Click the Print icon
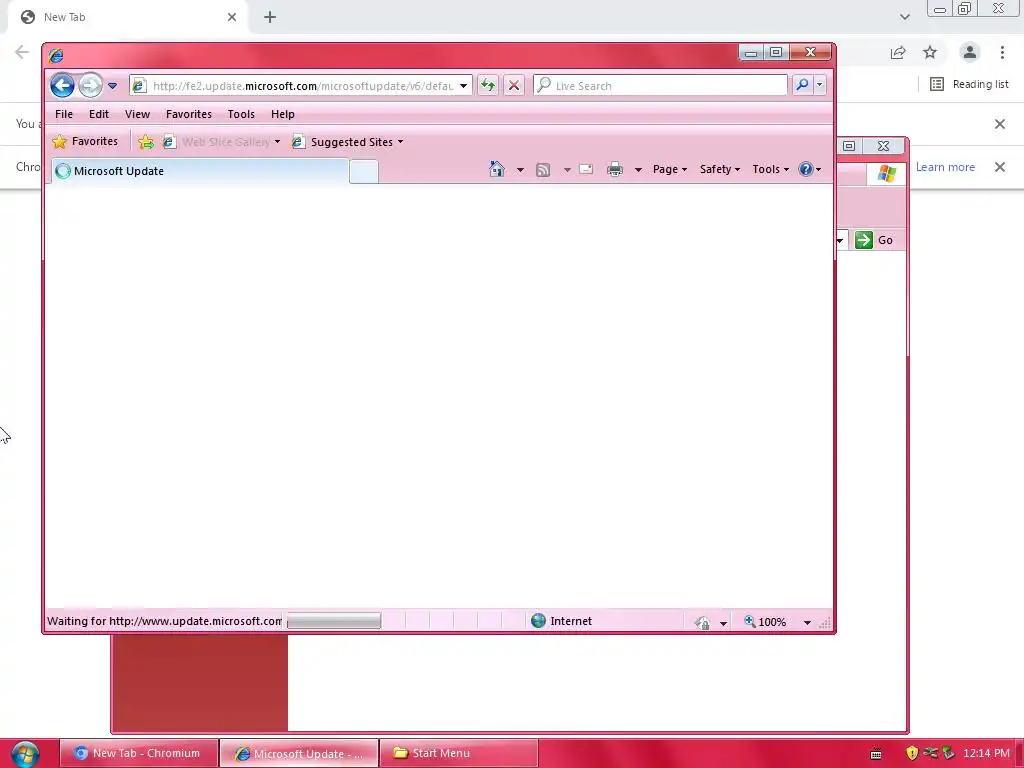 point(615,170)
